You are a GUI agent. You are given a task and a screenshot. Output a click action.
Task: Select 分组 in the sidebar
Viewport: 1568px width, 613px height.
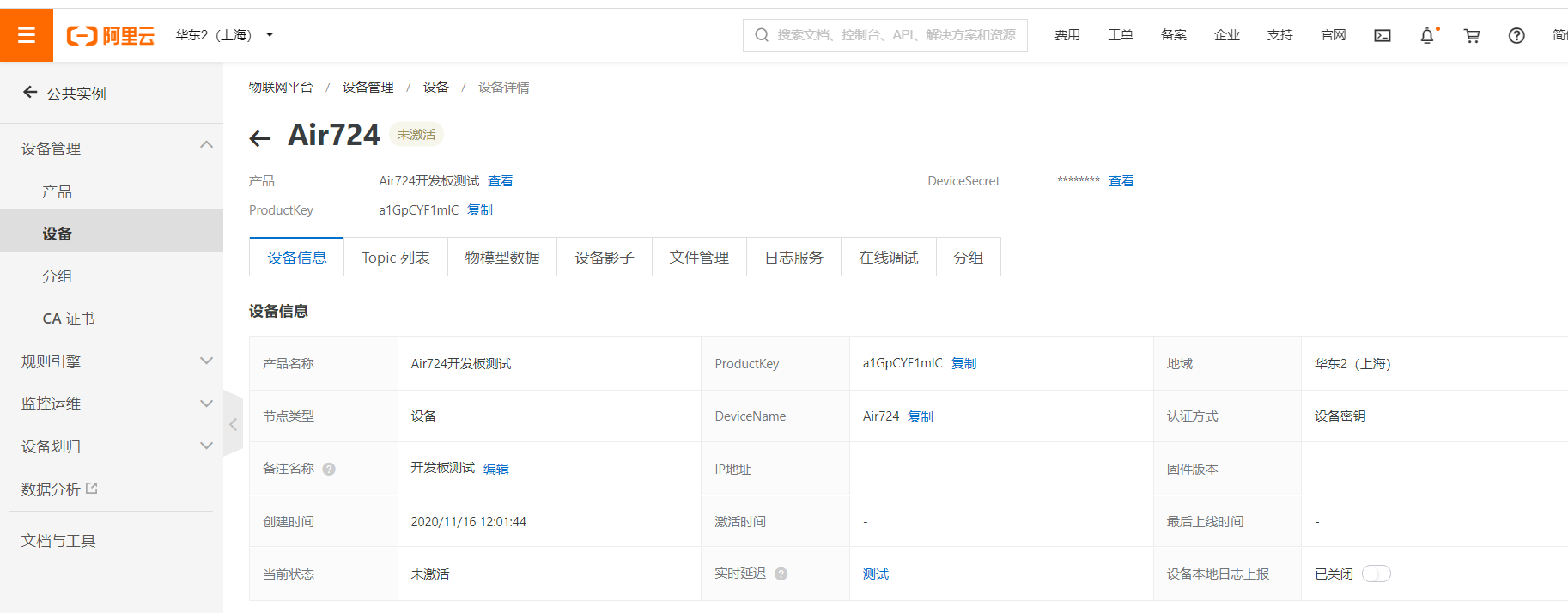tap(58, 276)
